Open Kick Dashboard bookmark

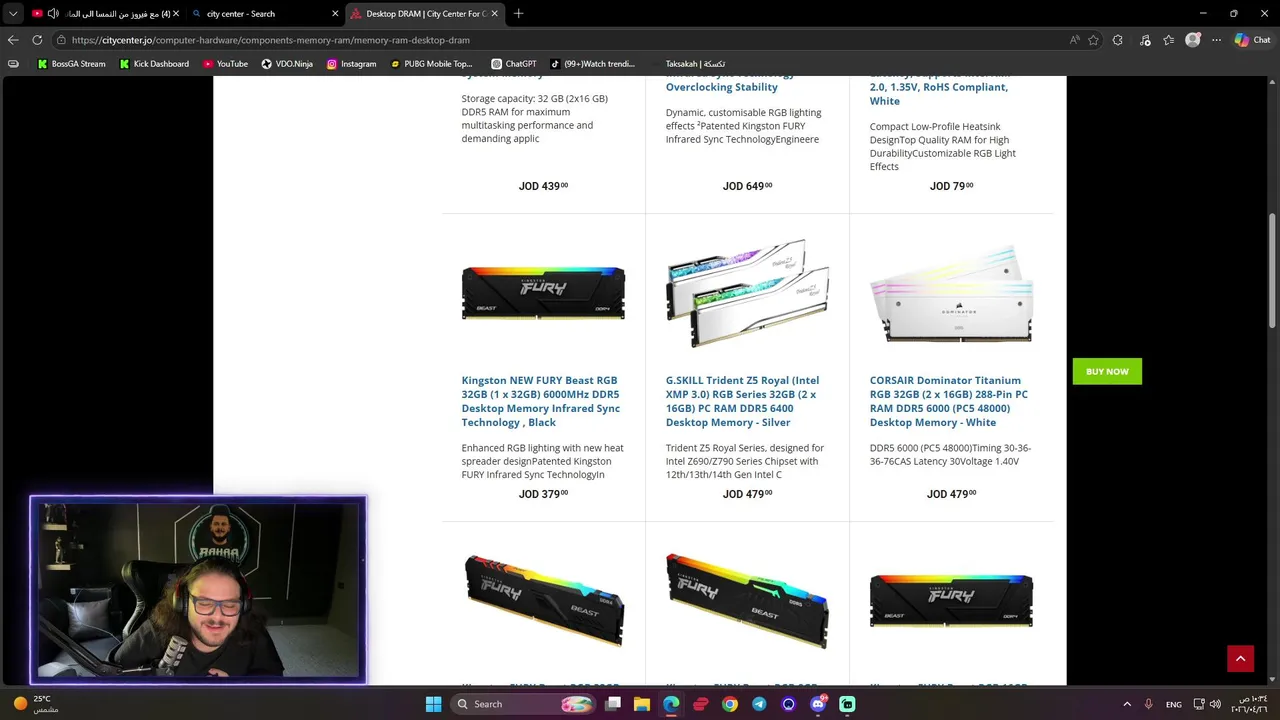154,64
